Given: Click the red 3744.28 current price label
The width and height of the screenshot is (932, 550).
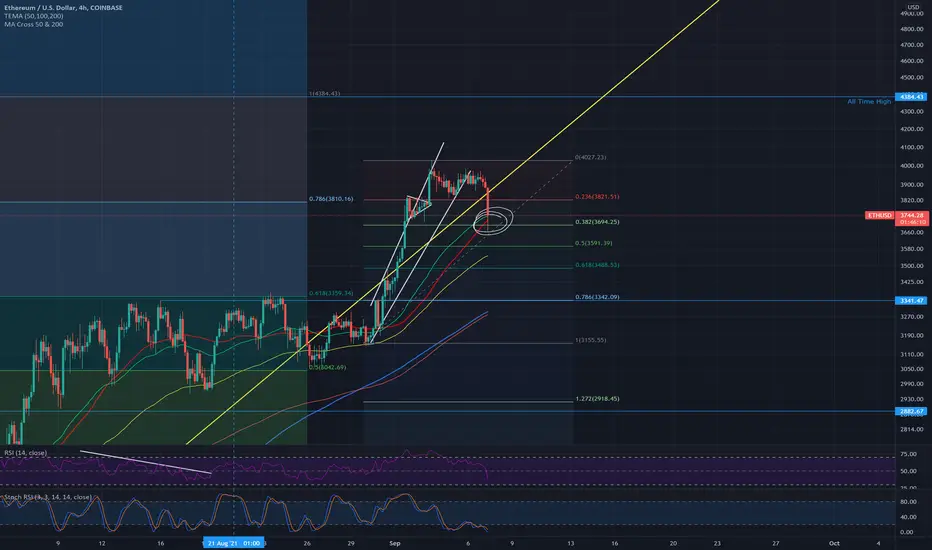Looking at the screenshot, I should click(912, 215).
